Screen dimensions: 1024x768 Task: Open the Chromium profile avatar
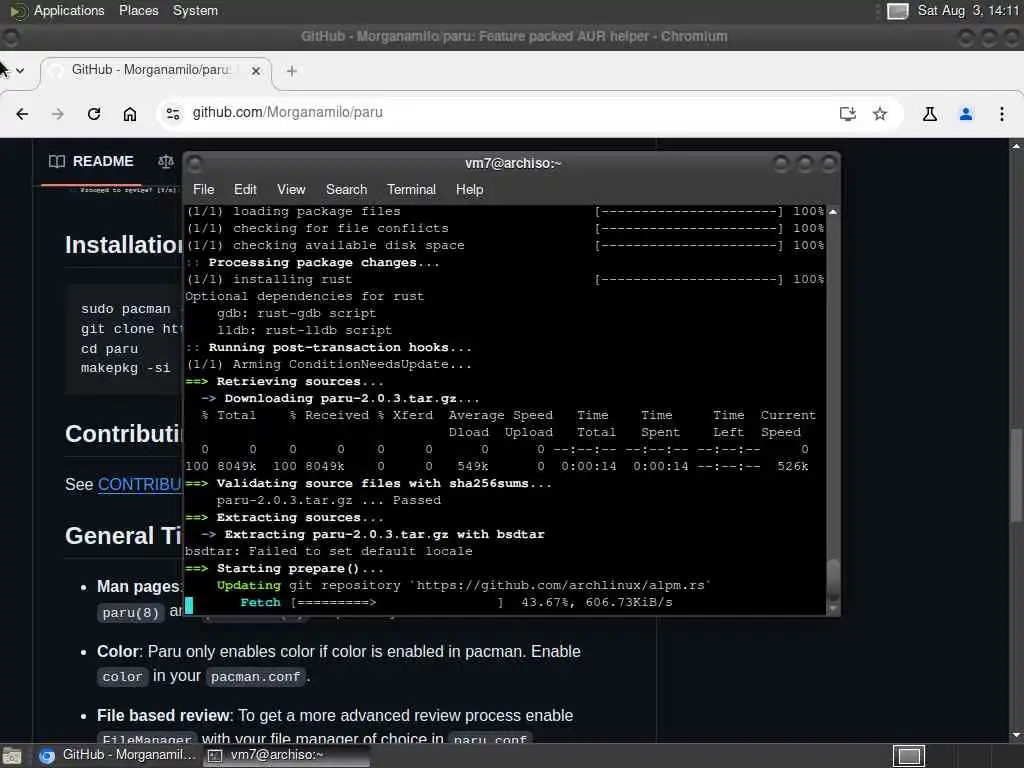(966, 114)
